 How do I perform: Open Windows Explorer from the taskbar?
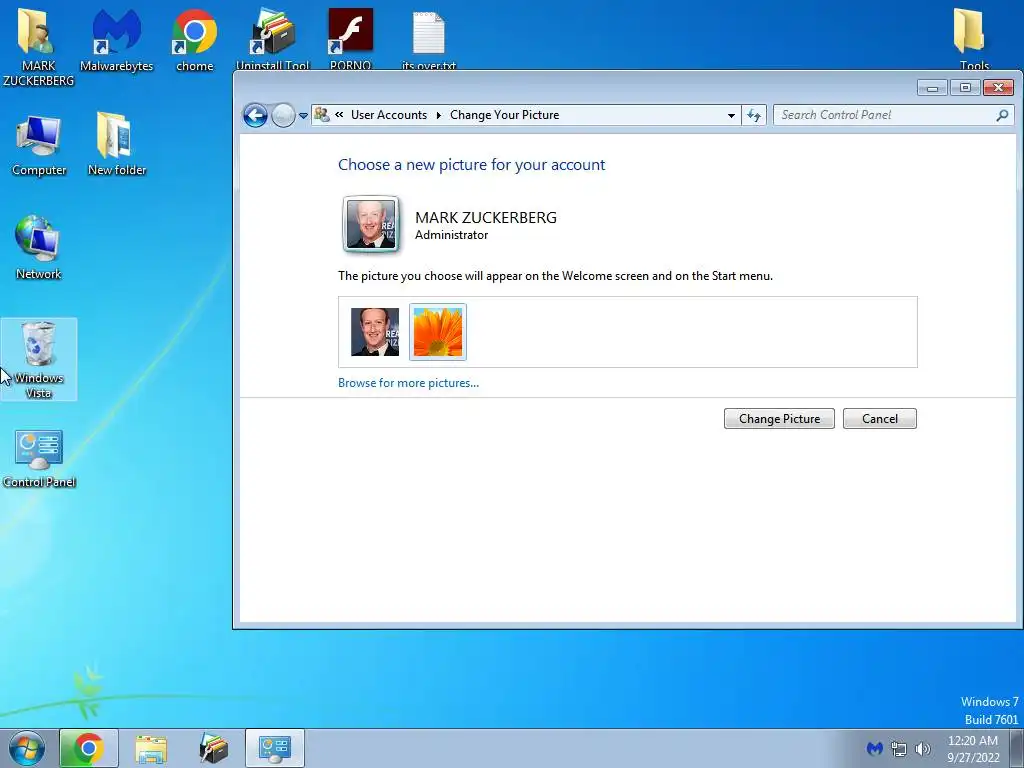coord(151,748)
